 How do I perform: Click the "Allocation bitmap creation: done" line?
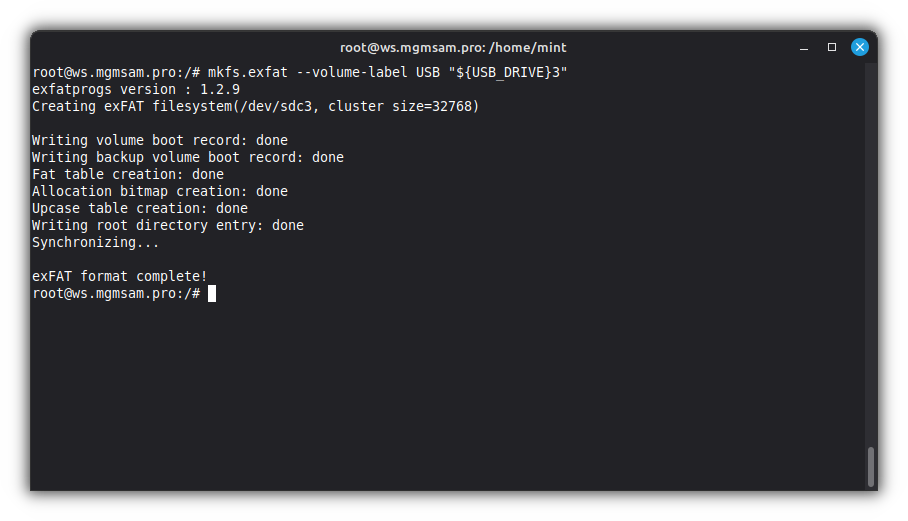pyautogui.click(x=160, y=191)
